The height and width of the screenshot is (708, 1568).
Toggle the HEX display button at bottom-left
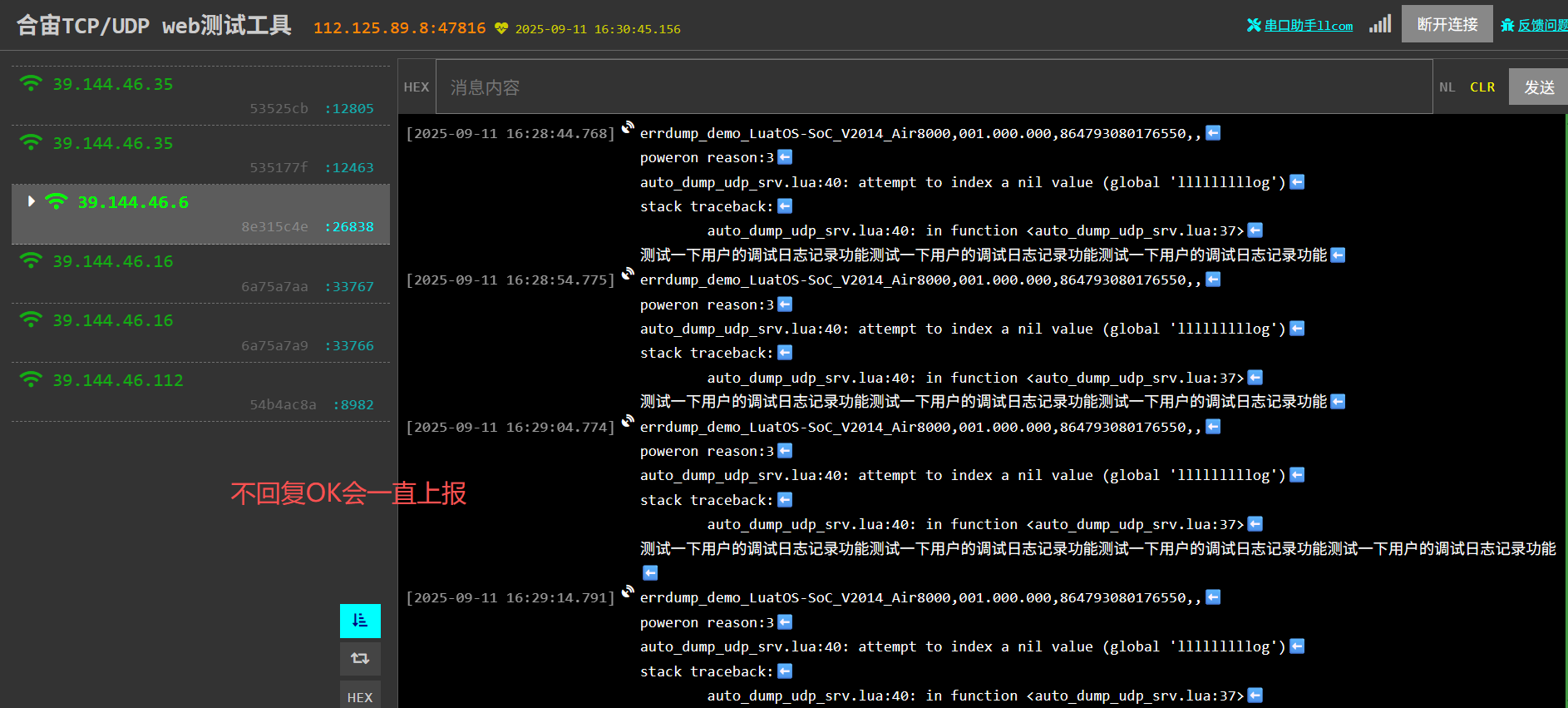360,697
